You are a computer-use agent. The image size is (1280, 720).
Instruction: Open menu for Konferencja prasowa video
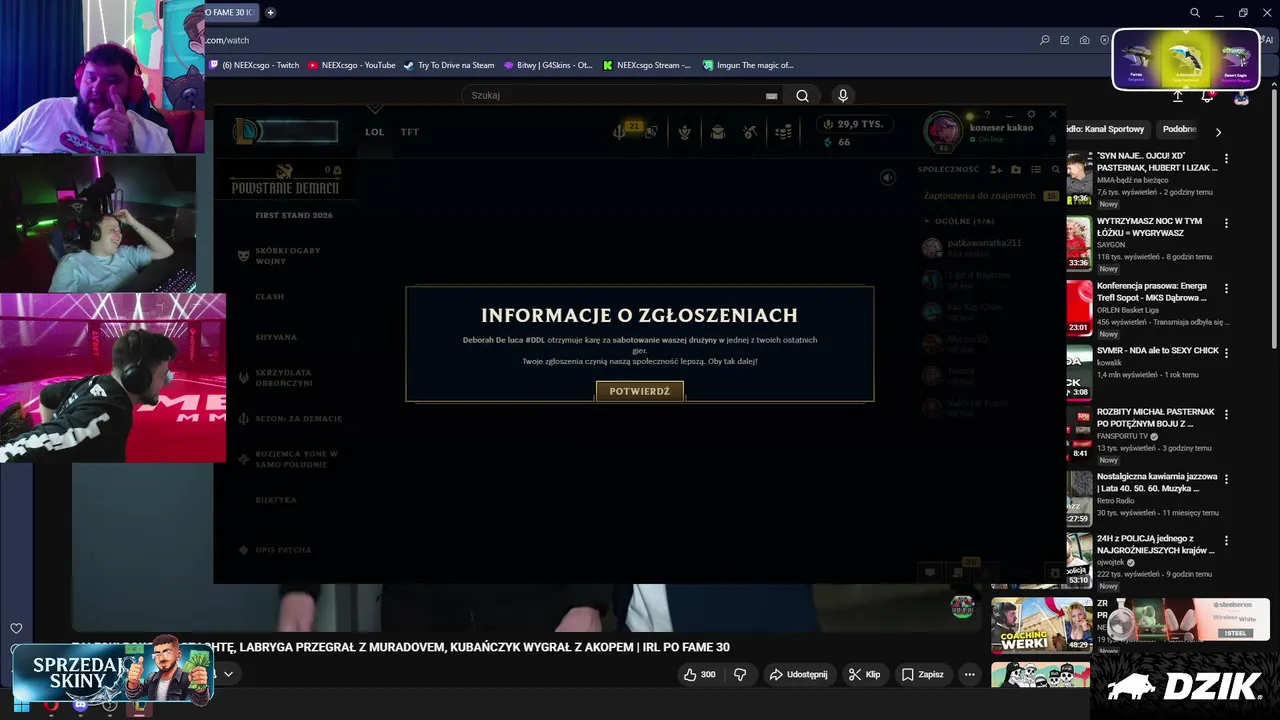pos(1227,287)
